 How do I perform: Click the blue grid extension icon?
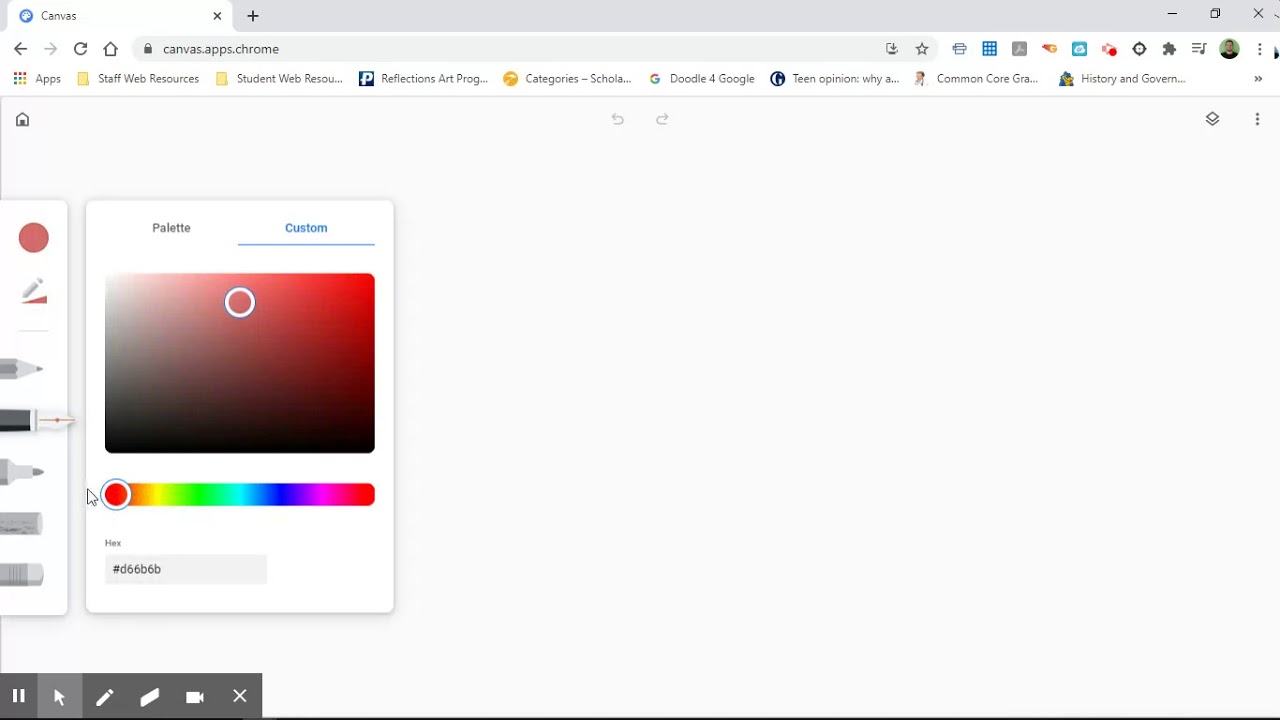pos(989,49)
